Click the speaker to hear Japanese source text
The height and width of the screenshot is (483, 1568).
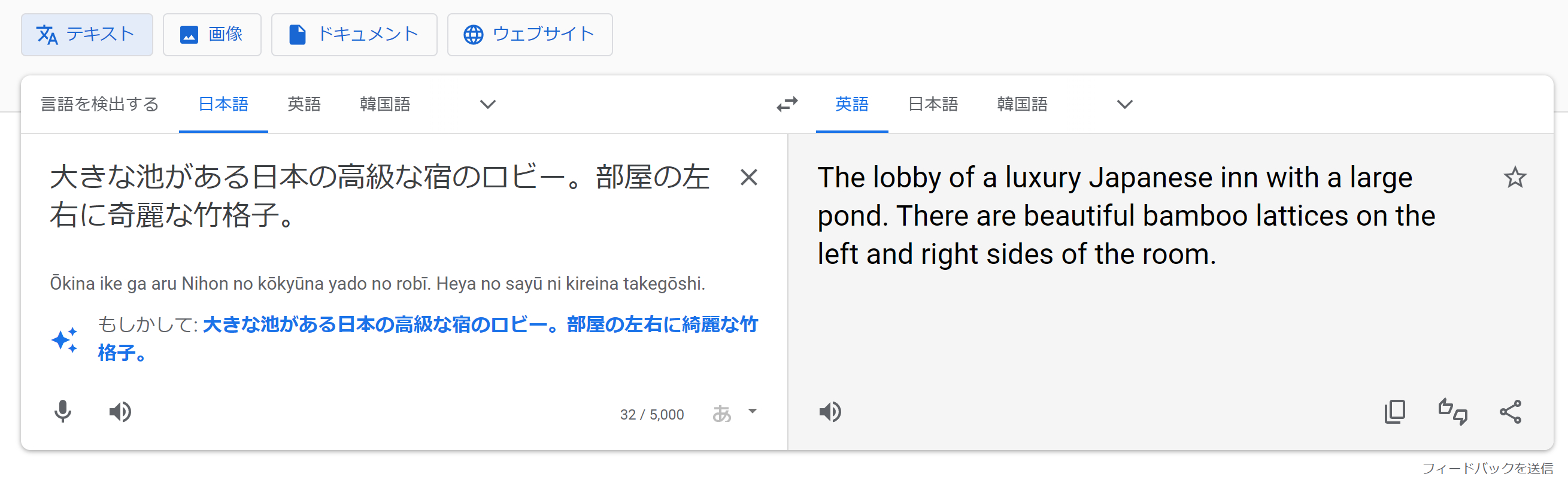(x=120, y=412)
